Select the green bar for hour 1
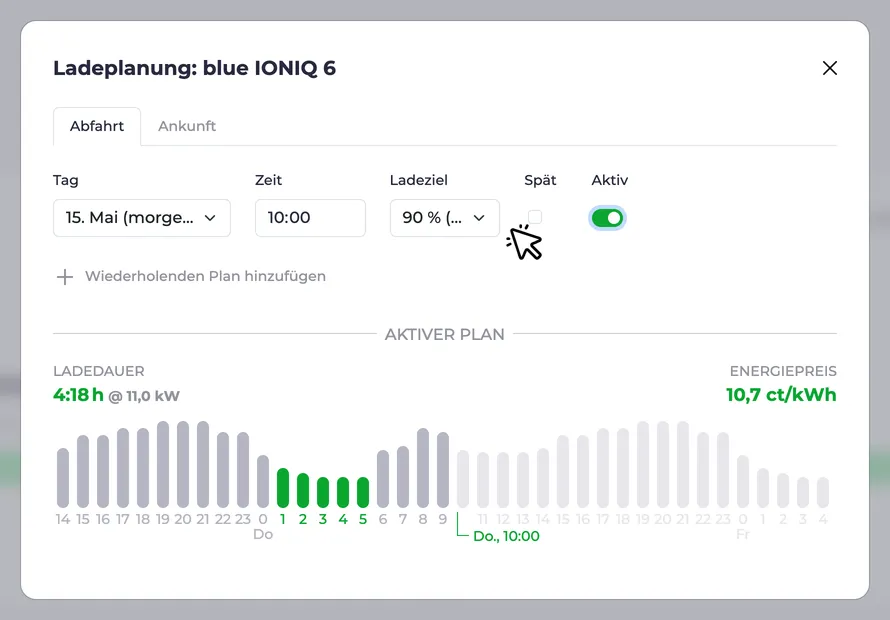Image resolution: width=890 pixels, height=620 pixels. point(283,488)
